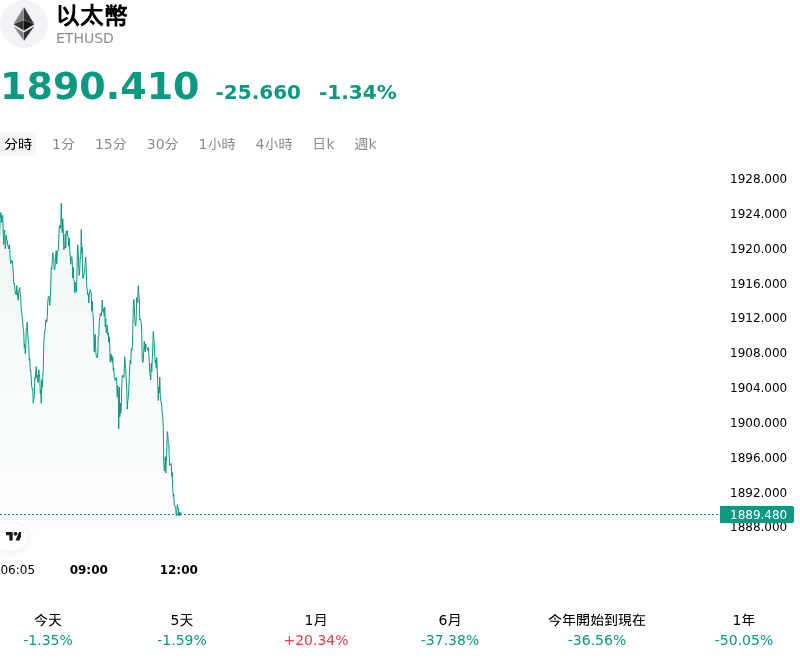
Task: Show the 5天 performance range
Action: (x=182, y=630)
